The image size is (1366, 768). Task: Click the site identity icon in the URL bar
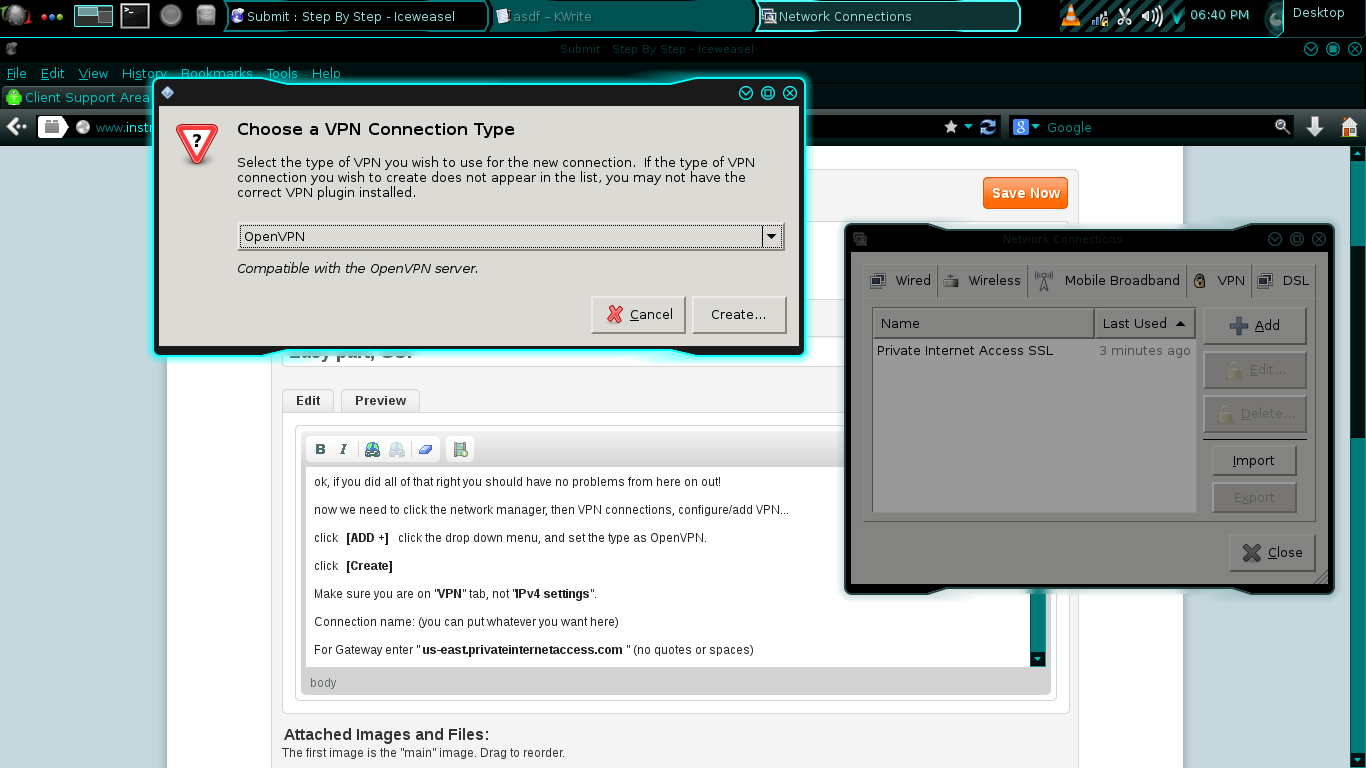pyautogui.click(x=83, y=127)
